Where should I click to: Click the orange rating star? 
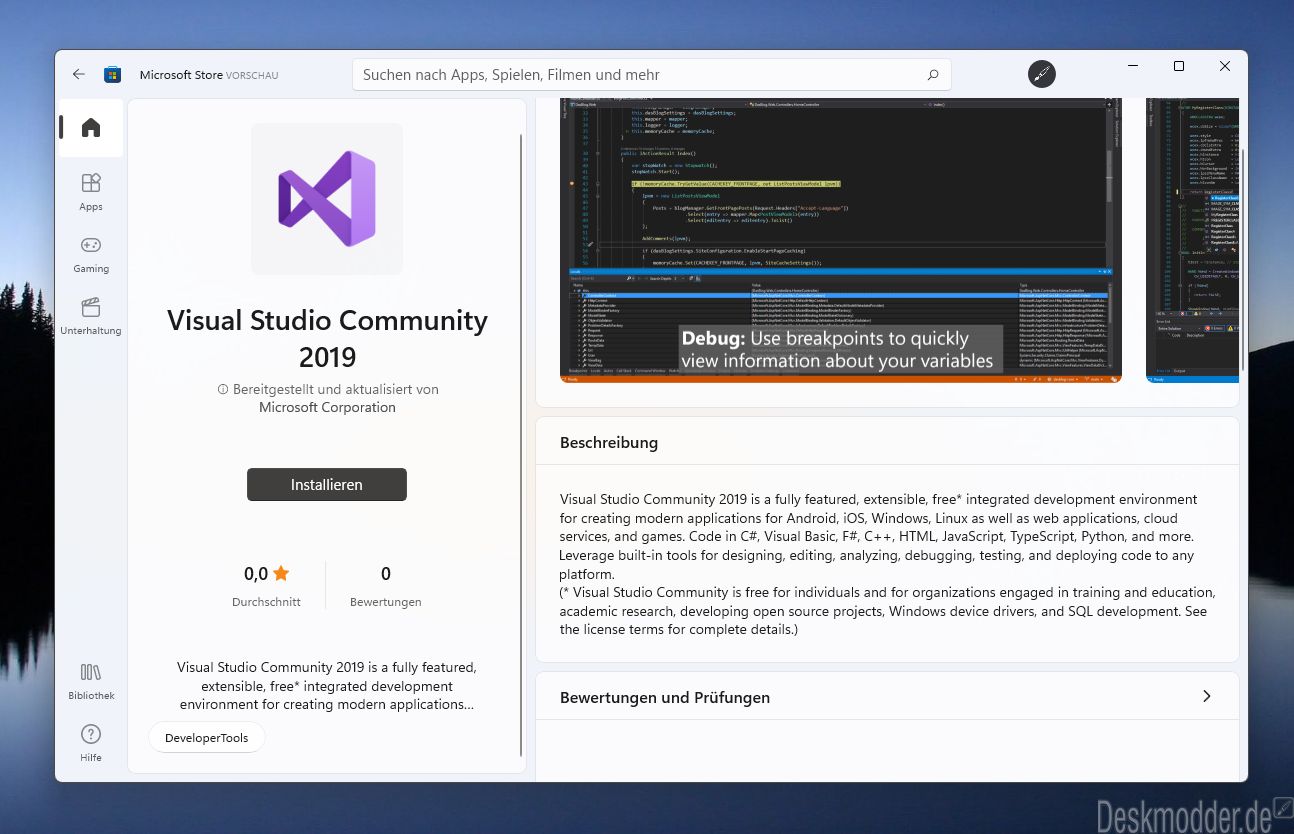(281, 573)
